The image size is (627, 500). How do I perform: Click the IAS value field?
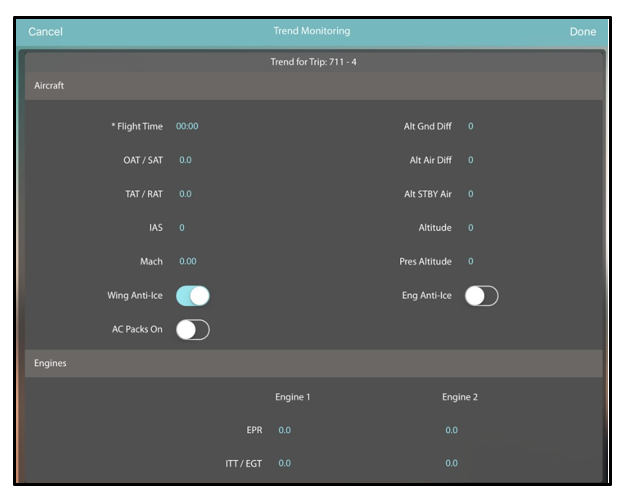coord(182,228)
